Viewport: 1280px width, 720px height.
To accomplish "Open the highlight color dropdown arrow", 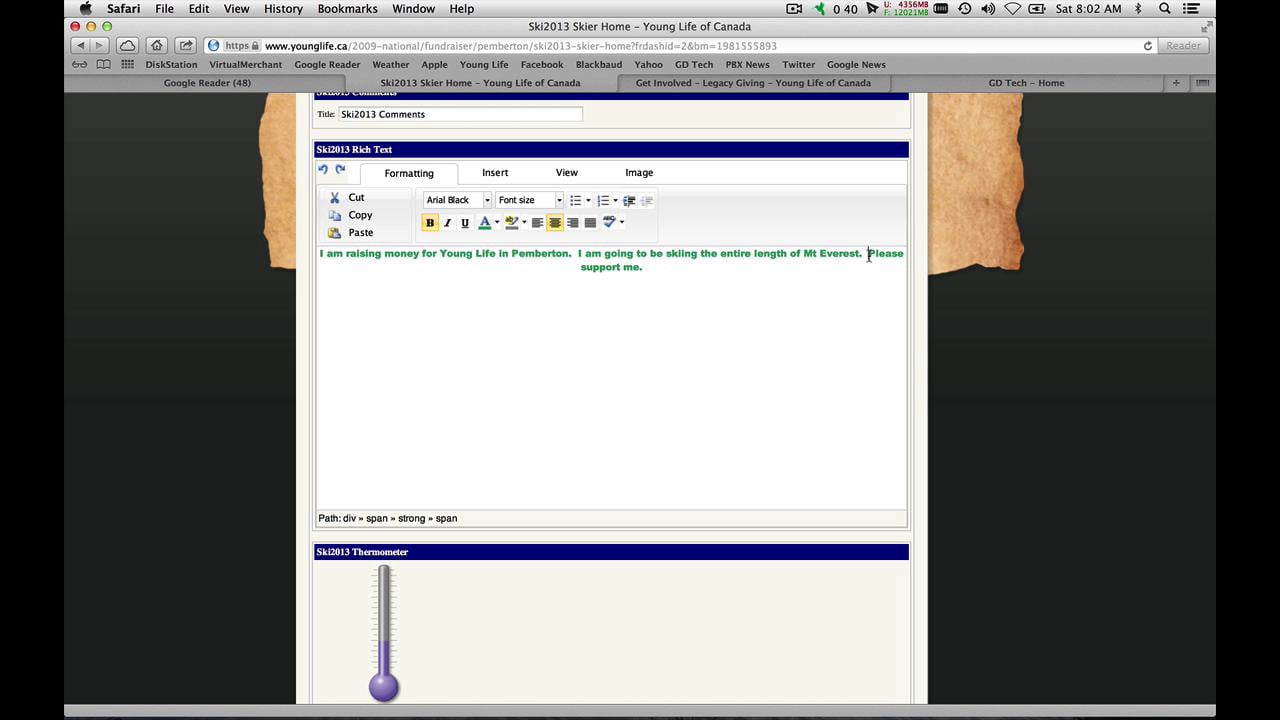I will pos(524,223).
